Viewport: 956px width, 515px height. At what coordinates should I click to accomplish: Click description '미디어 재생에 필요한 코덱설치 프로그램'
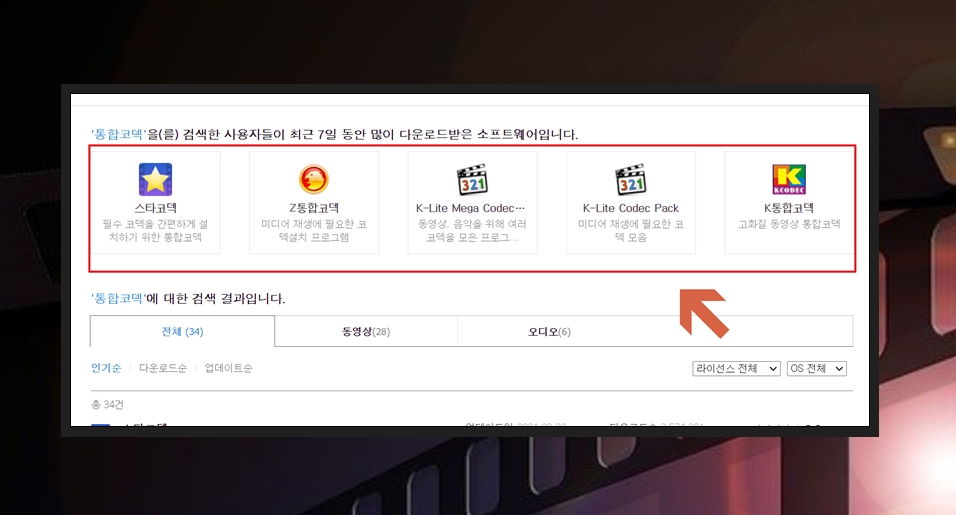pos(314,230)
